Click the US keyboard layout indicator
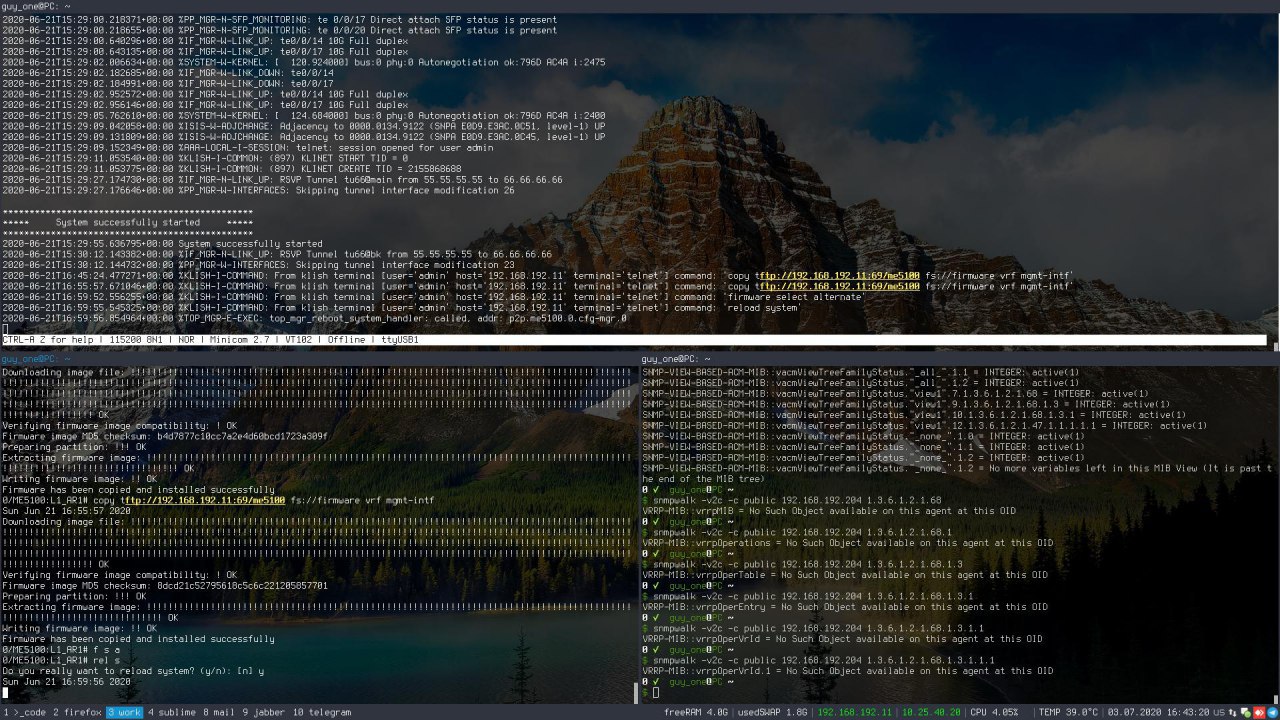The image size is (1280, 720). (x=1219, y=713)
